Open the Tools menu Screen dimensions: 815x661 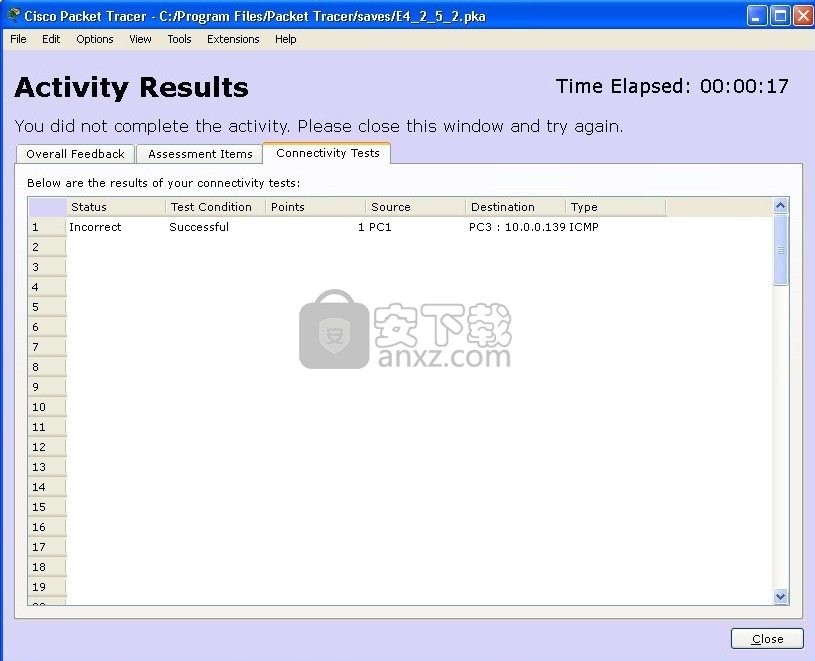point(179,39)
